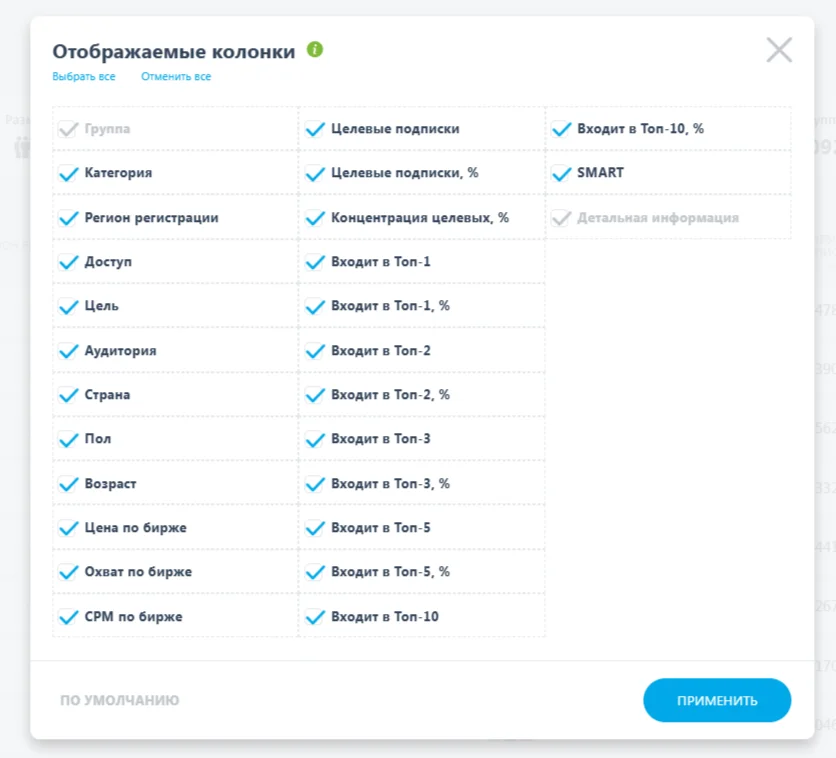
Task: Disable Входит в Топ-10 column
Action: [315, 617]
